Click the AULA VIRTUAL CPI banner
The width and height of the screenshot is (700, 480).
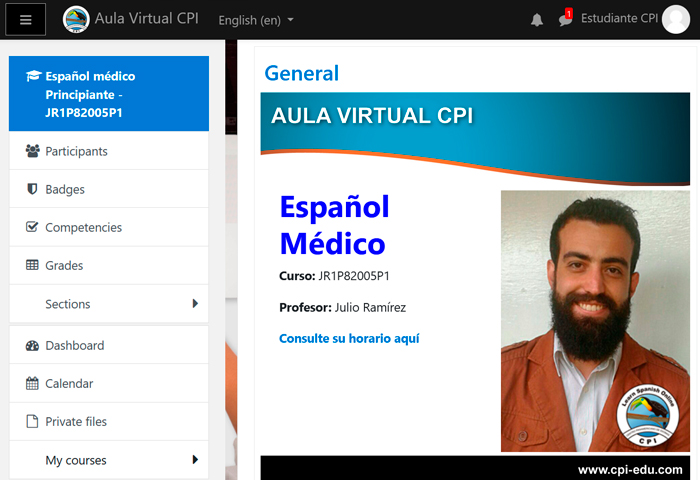[x=475, y=138]
